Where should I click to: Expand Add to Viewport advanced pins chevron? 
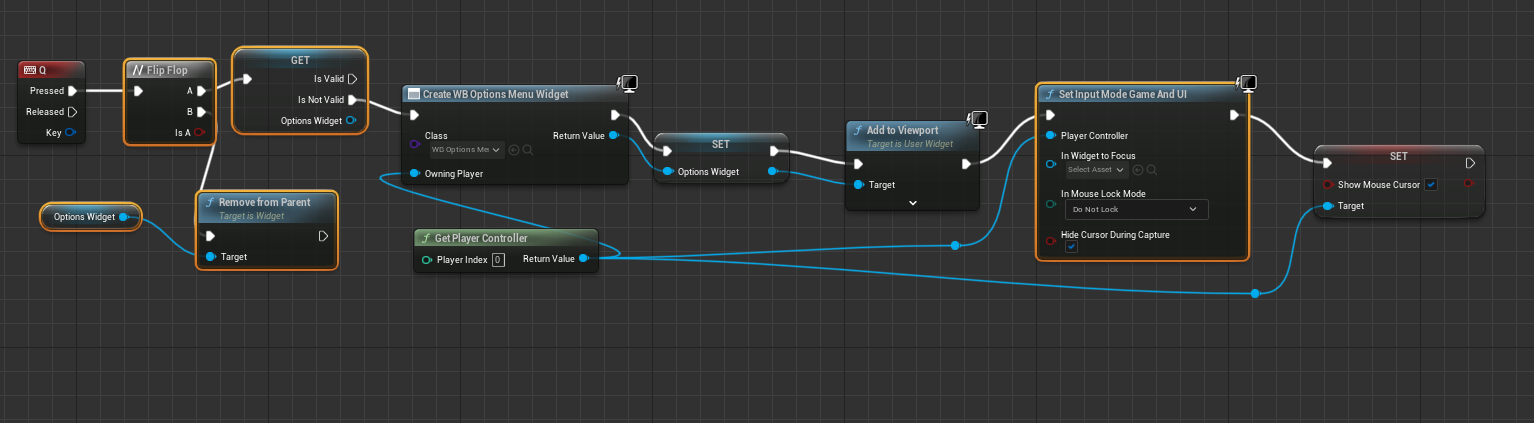912,202
